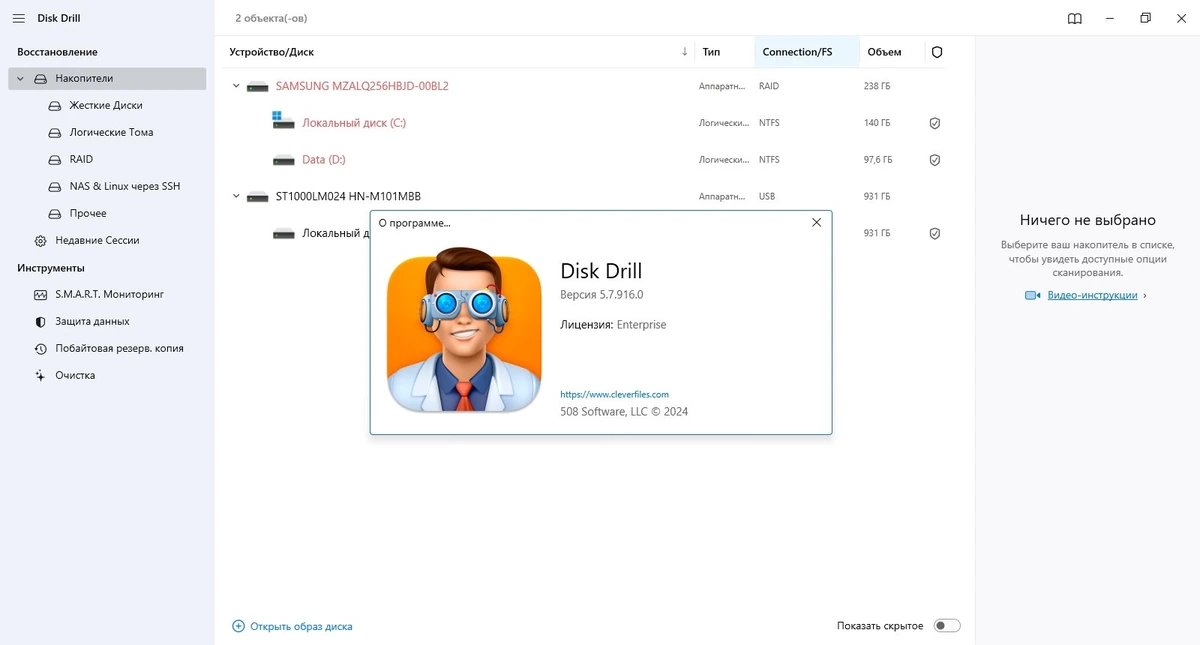Click the Накопители drive icon in sidebar
The width and height of the screenshot is (1200, 645).
(x=41, y=79)
